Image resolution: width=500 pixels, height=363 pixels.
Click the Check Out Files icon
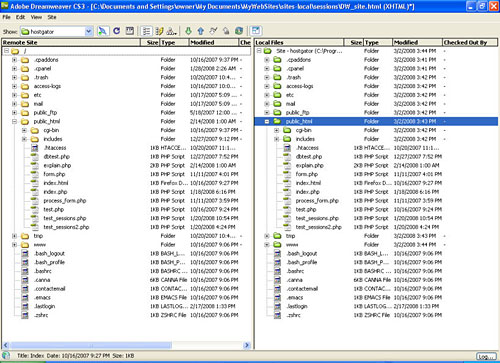tap(213, 31)
